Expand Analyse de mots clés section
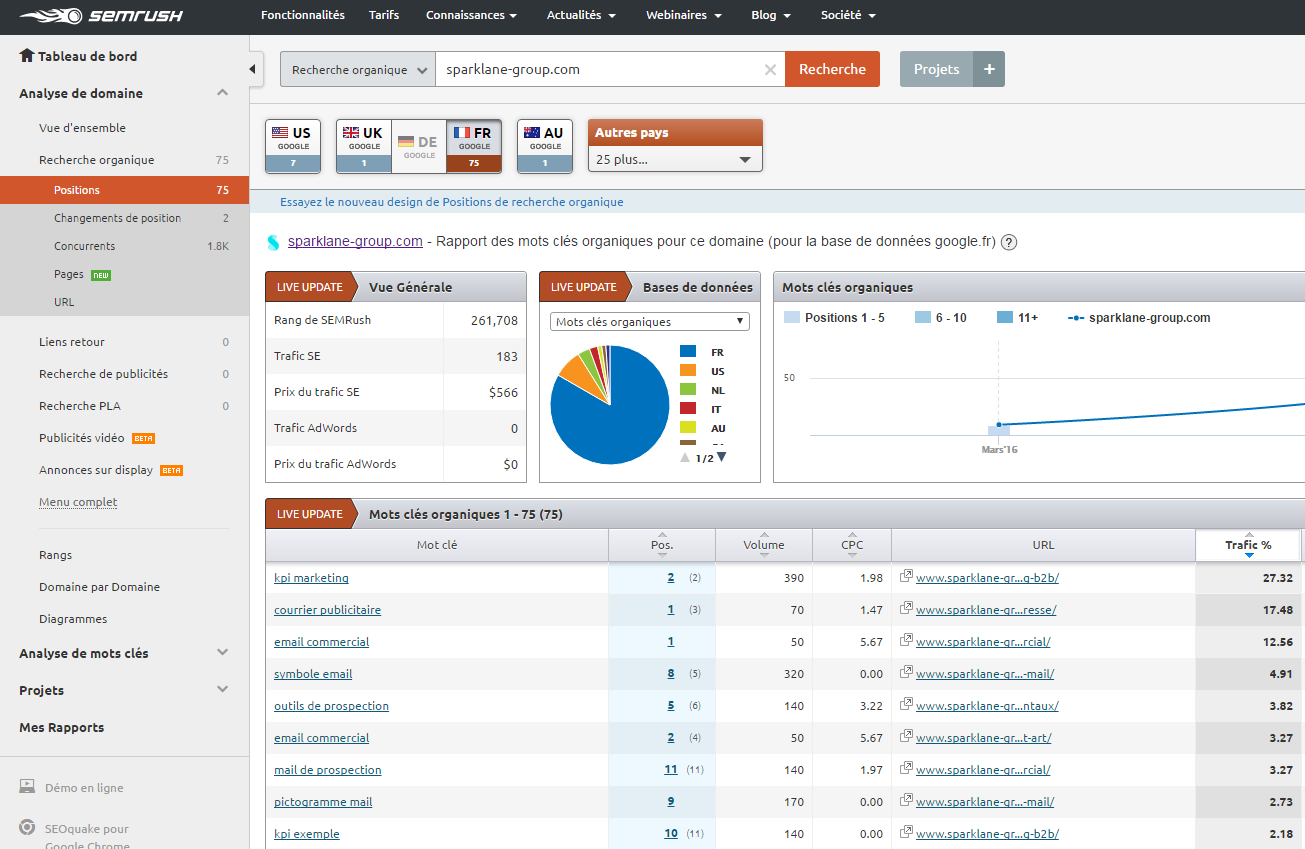 coord(222,652)
